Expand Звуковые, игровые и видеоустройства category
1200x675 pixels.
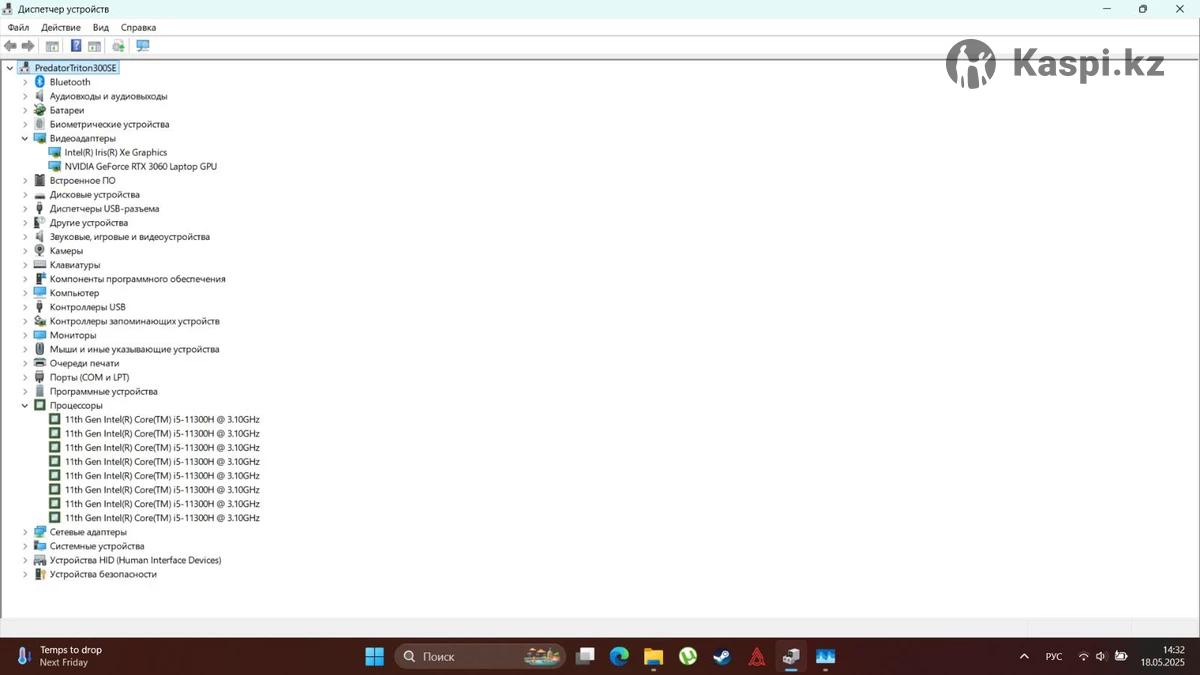click(x=25, y=237)
